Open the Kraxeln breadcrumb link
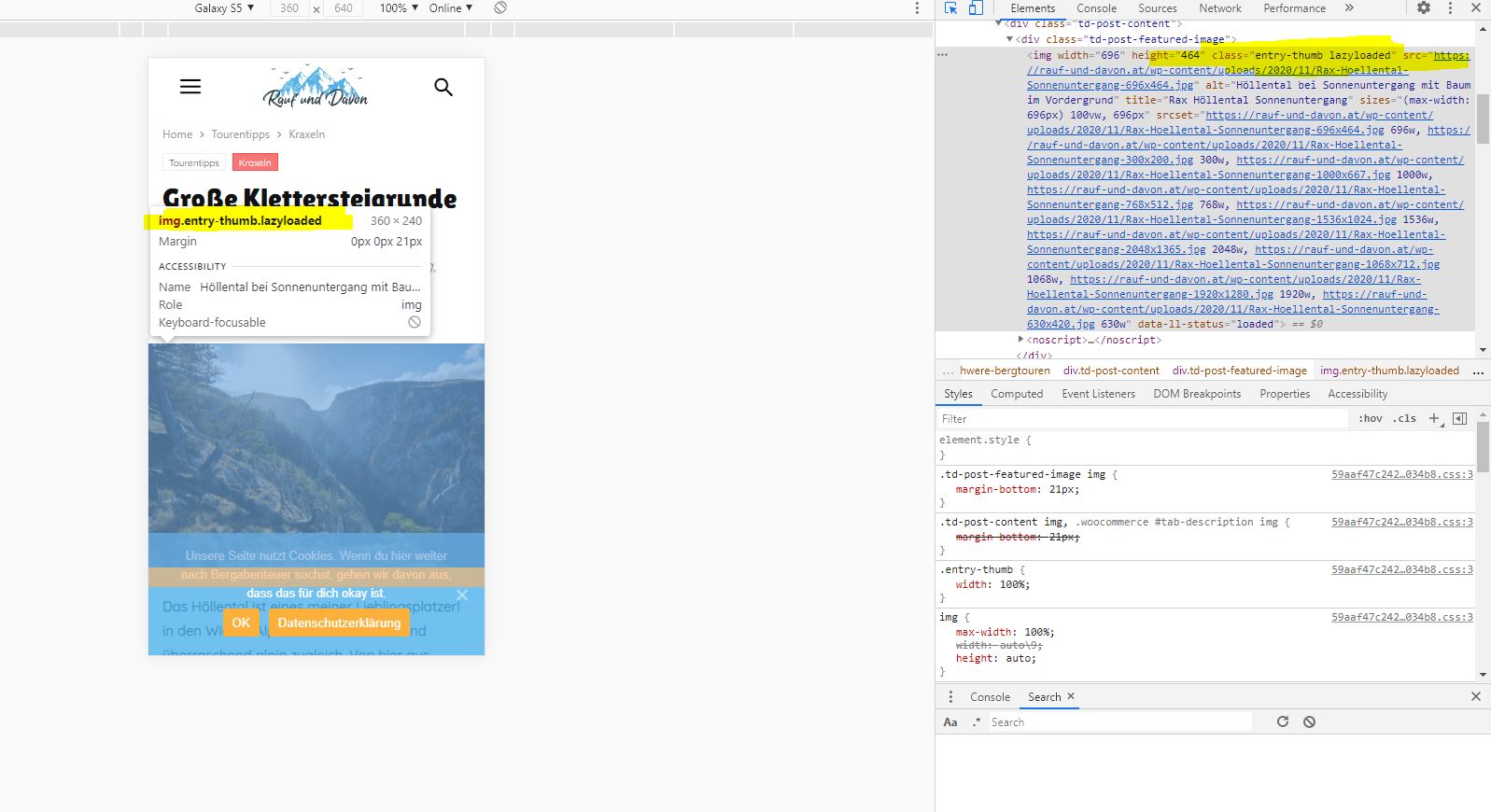This screenshot has width=1491, height=812. 307,134
